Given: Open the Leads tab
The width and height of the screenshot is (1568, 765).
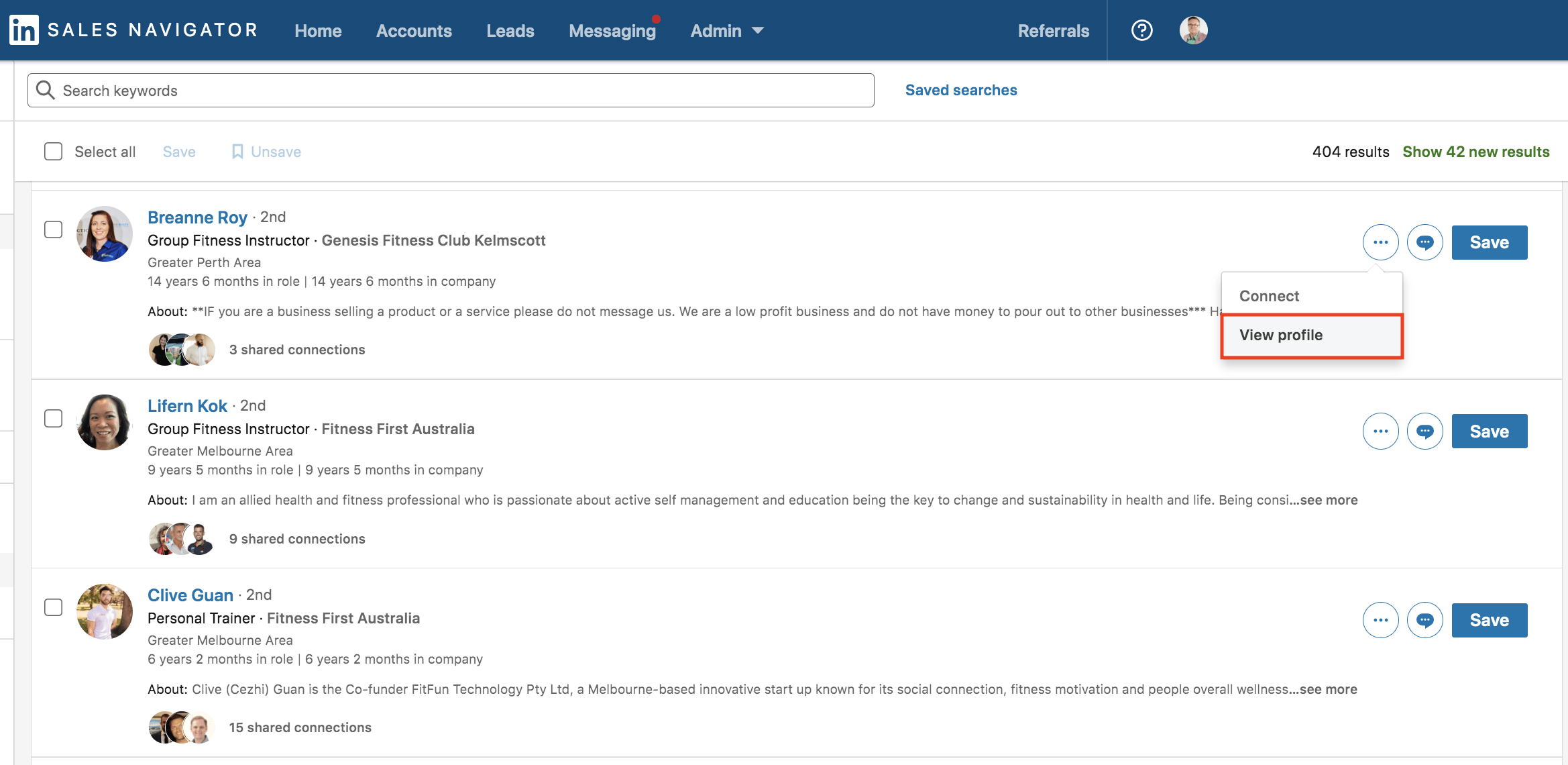Looking at the screenshot, I should (510, 31).
